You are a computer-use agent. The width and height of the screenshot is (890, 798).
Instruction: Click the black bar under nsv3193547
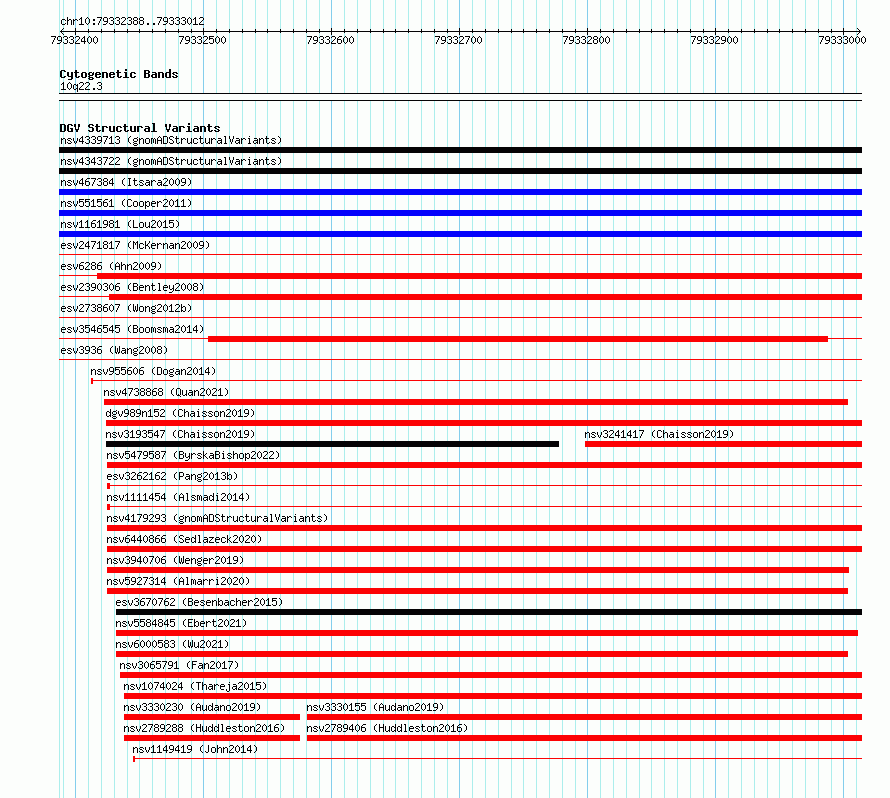pyautogui.click(x=332, y=444)
